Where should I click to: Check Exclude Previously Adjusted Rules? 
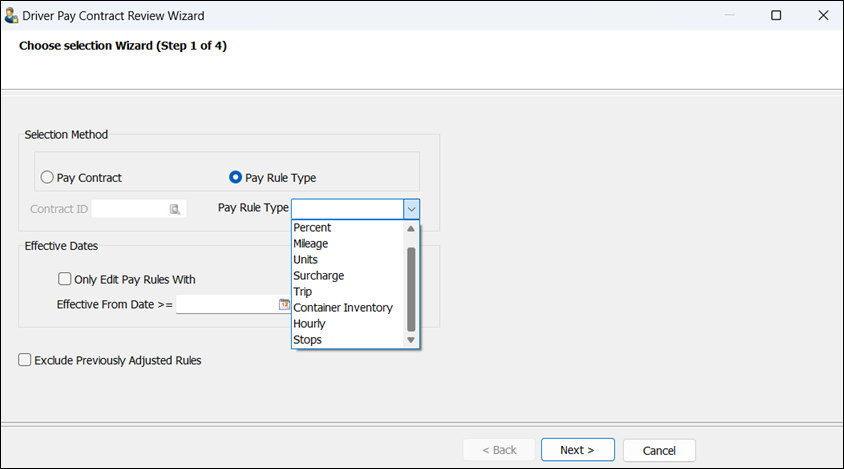point(25,360)
